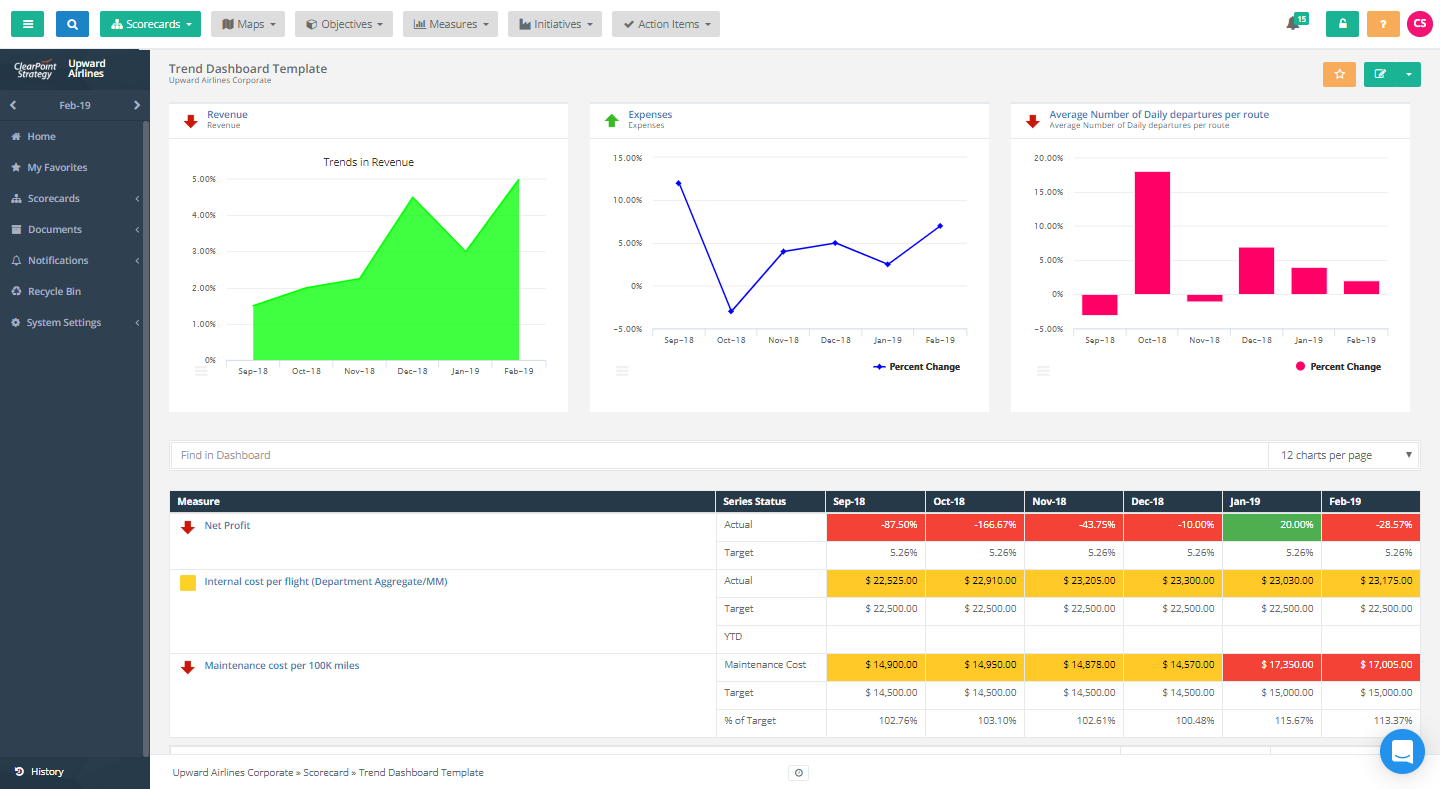Viewport: 1440px width, 789px height.
Task: Favorite the dashboard with the star icon
Action: [1339, 74]
